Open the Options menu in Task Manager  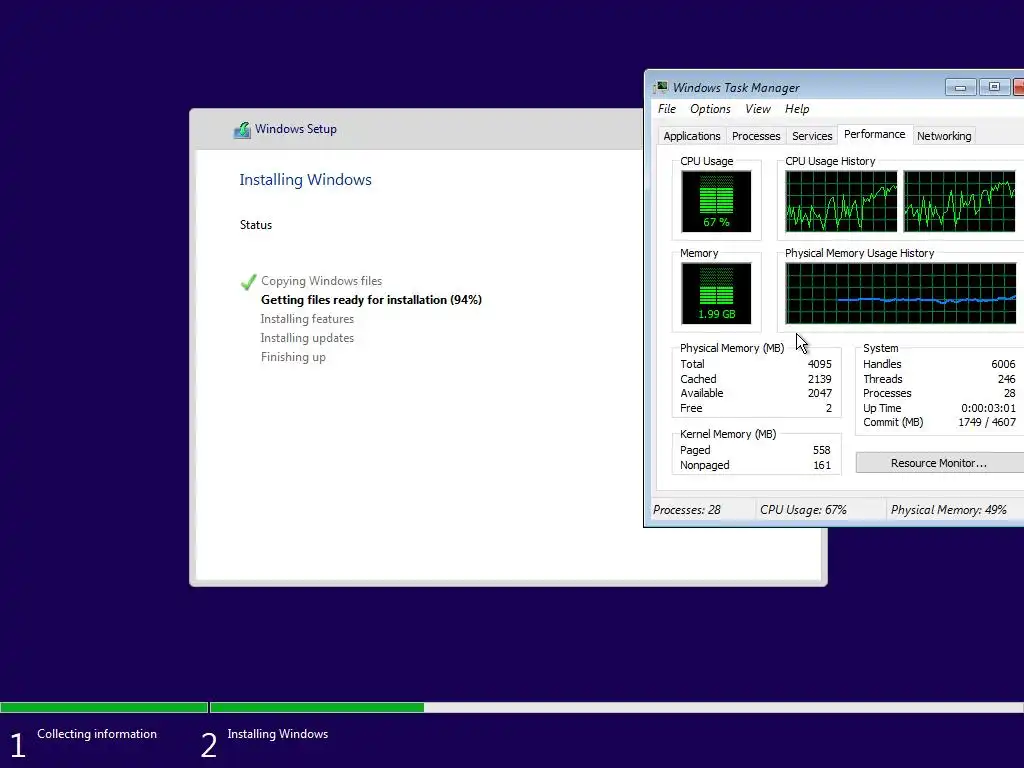click(x=711, y=109)
